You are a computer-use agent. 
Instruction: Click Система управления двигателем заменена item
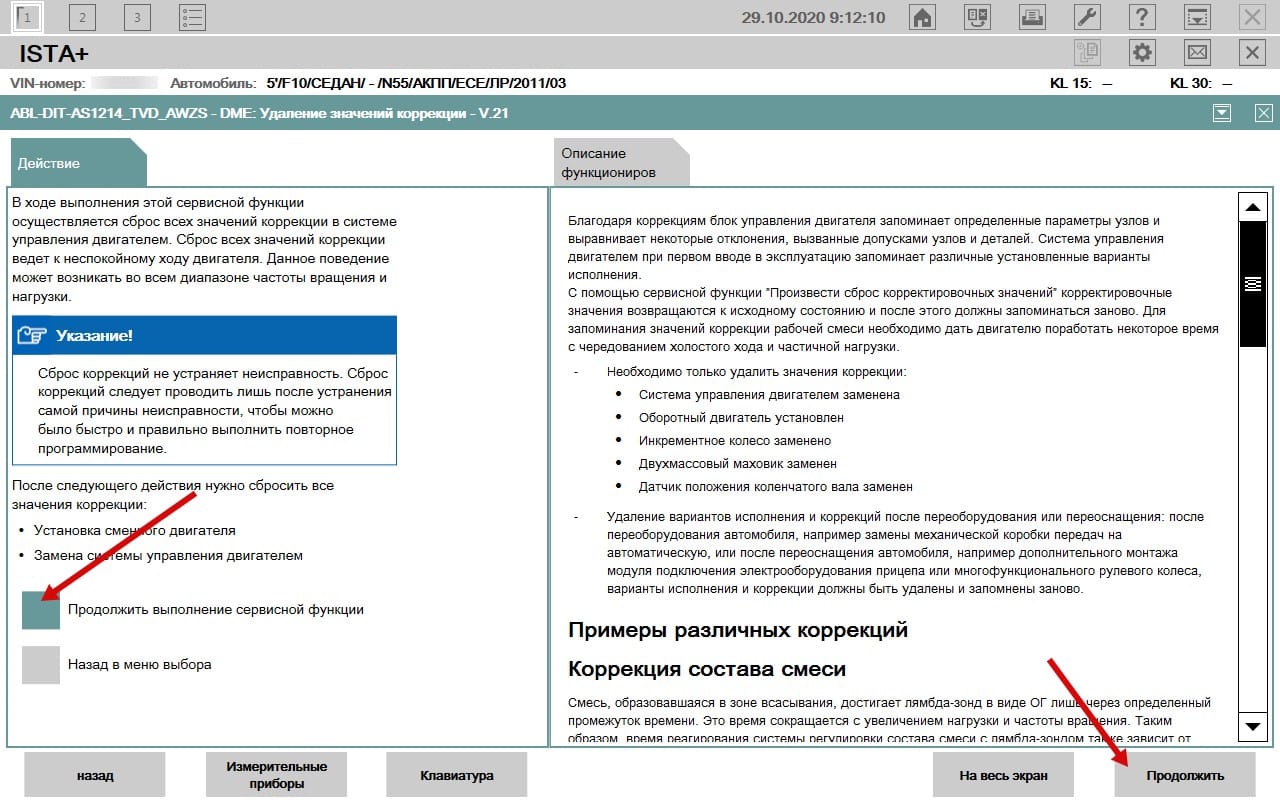point(769,394)
